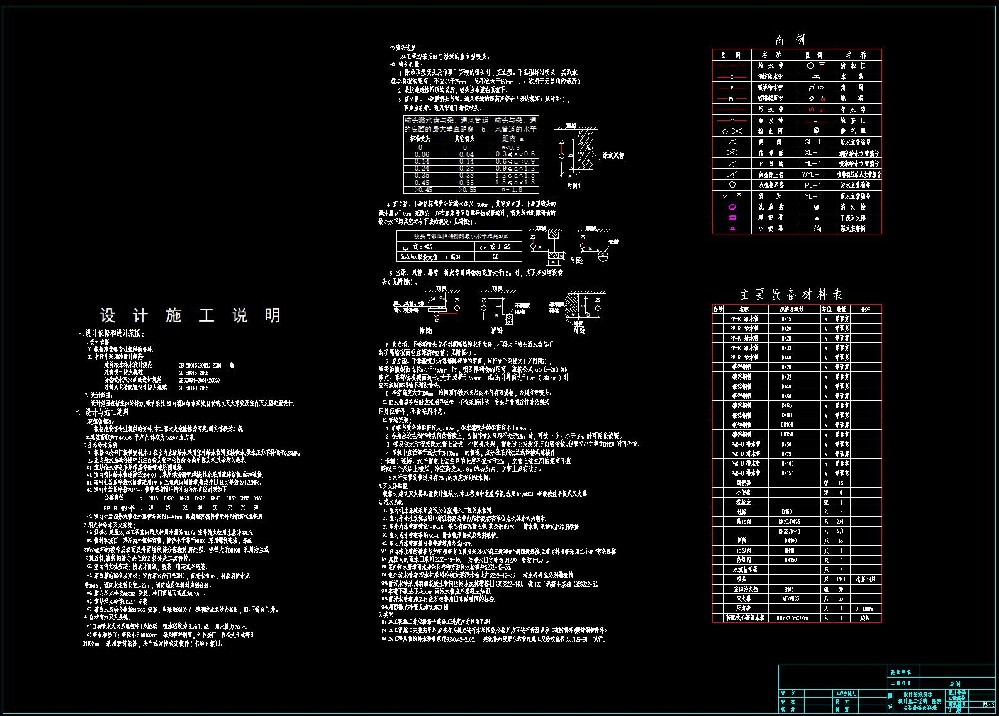The height and width of the screenshot is (716, 999).
Task: Click the header row of the materials table
Action: click(797, 309)
